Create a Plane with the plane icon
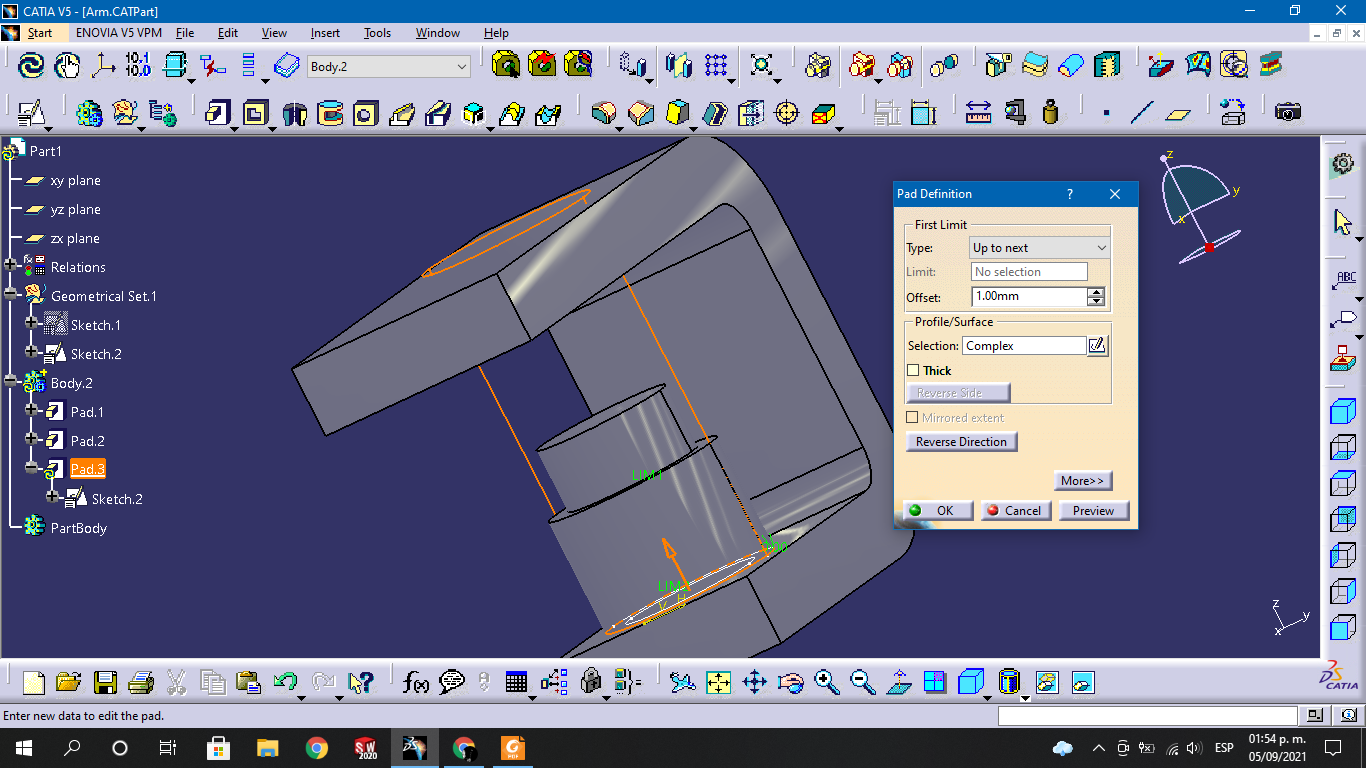 1179,113
